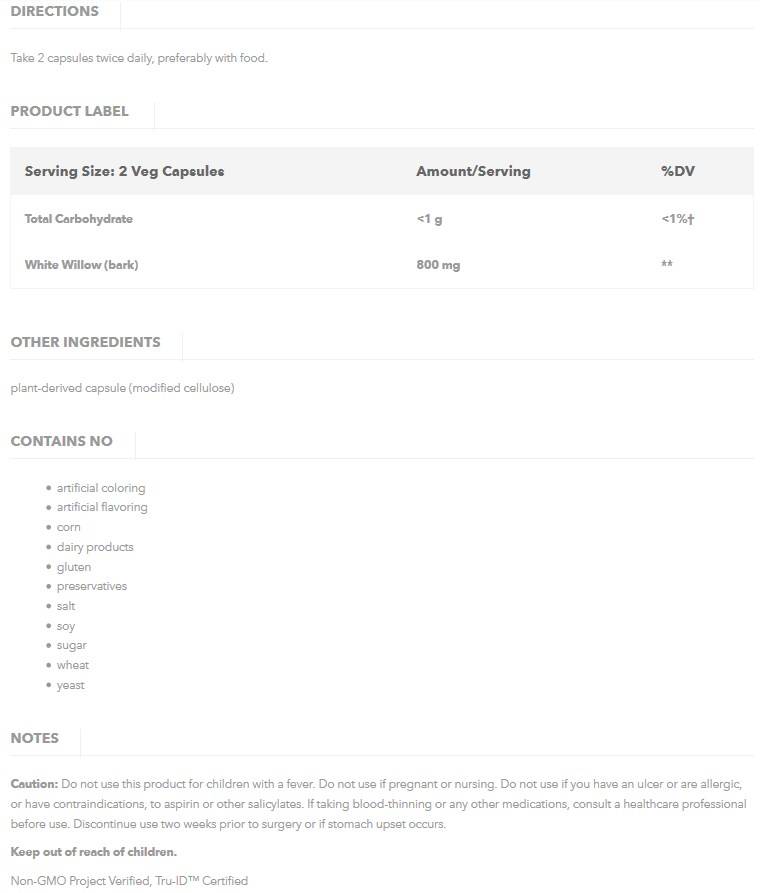Click the NOTES section heading

coord(34,738)
